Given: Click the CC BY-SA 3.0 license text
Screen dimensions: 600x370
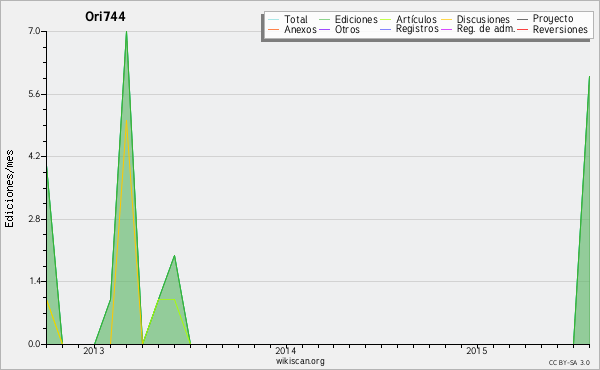Looking at the screenshot, I should (569, 363).
